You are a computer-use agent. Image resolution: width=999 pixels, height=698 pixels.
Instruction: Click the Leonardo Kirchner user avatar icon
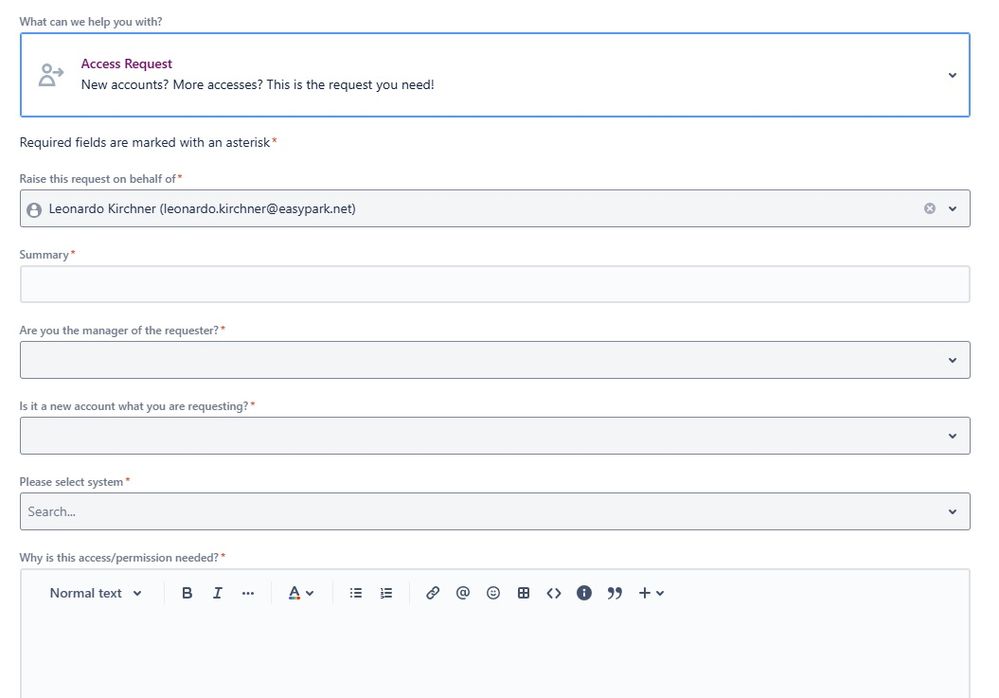(x=34, y=210)
